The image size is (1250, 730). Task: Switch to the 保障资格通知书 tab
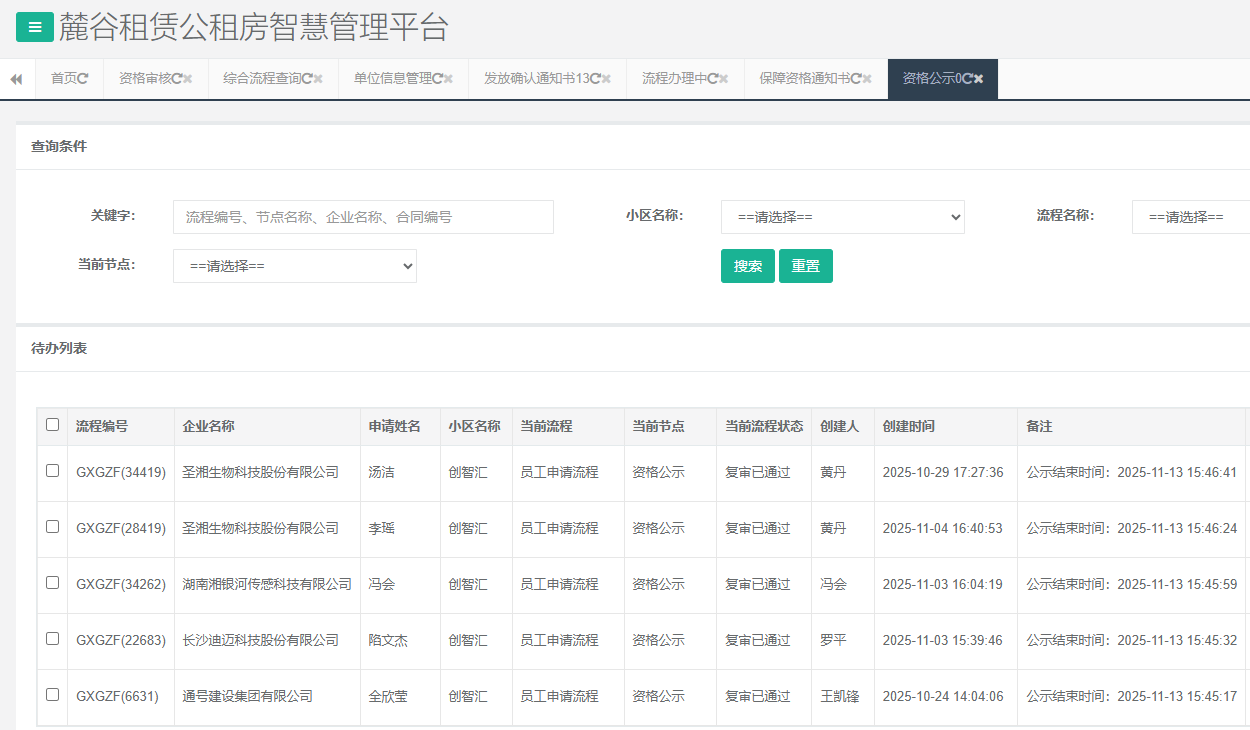pos(803,79)
